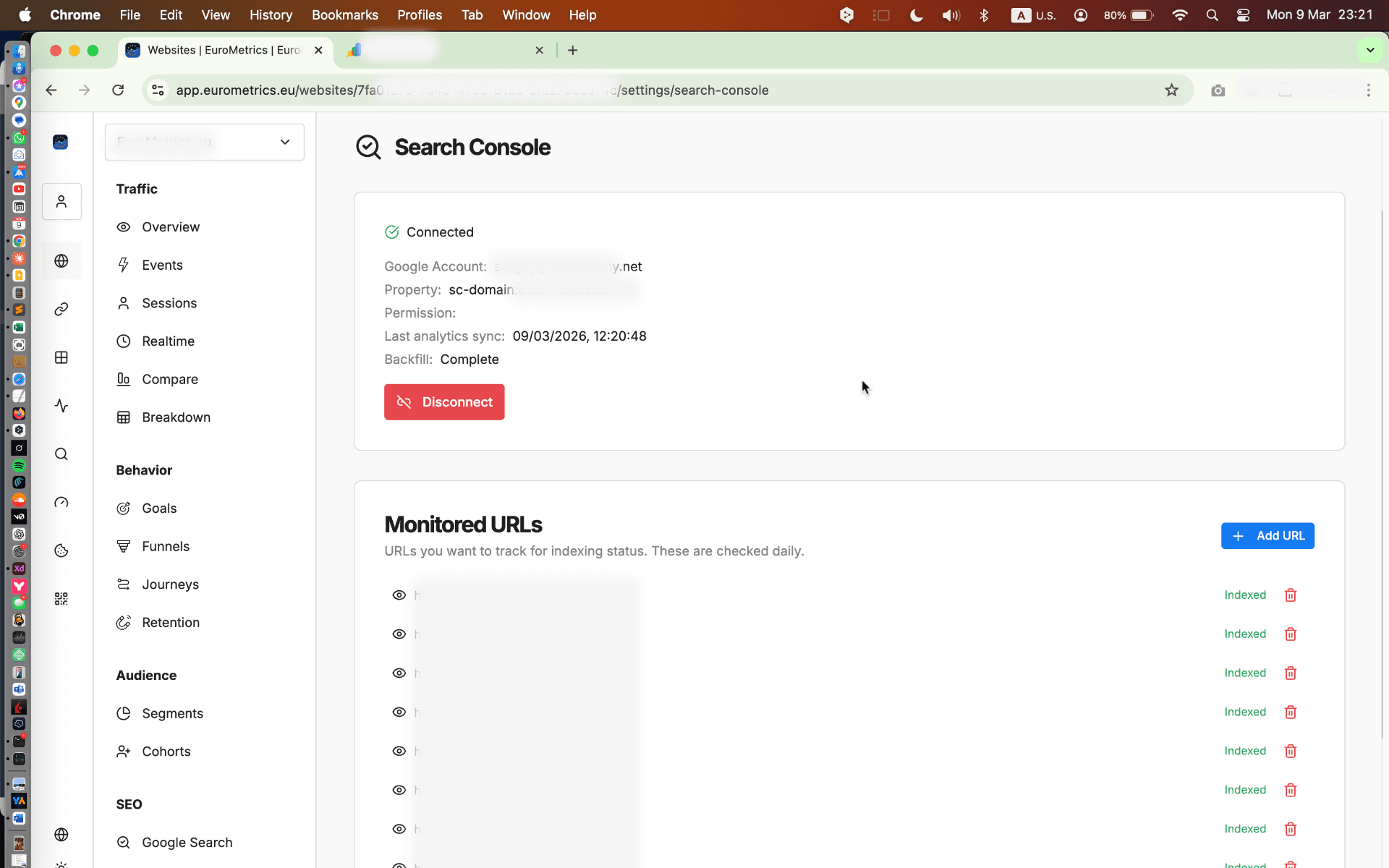
Task: Open a new browser tab
Action: pos(573,50)
